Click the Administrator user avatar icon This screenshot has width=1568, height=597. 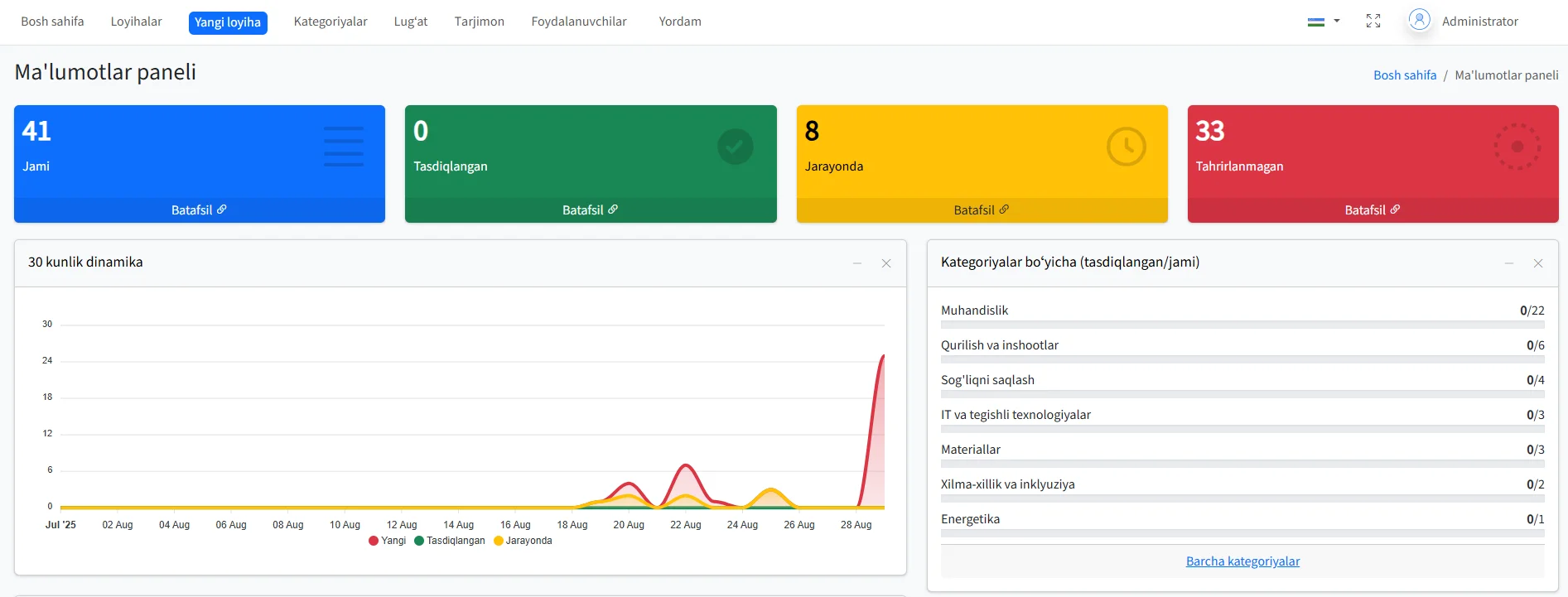1419,20
